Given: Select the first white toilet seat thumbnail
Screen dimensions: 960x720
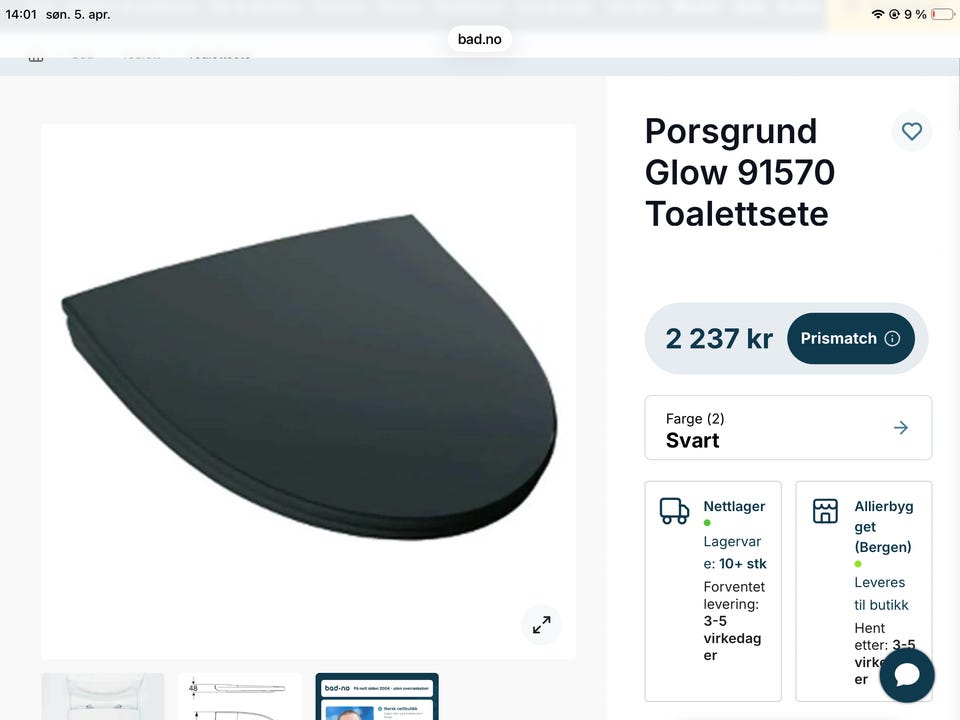Looking at the screenshot, I should pos(103,697).
